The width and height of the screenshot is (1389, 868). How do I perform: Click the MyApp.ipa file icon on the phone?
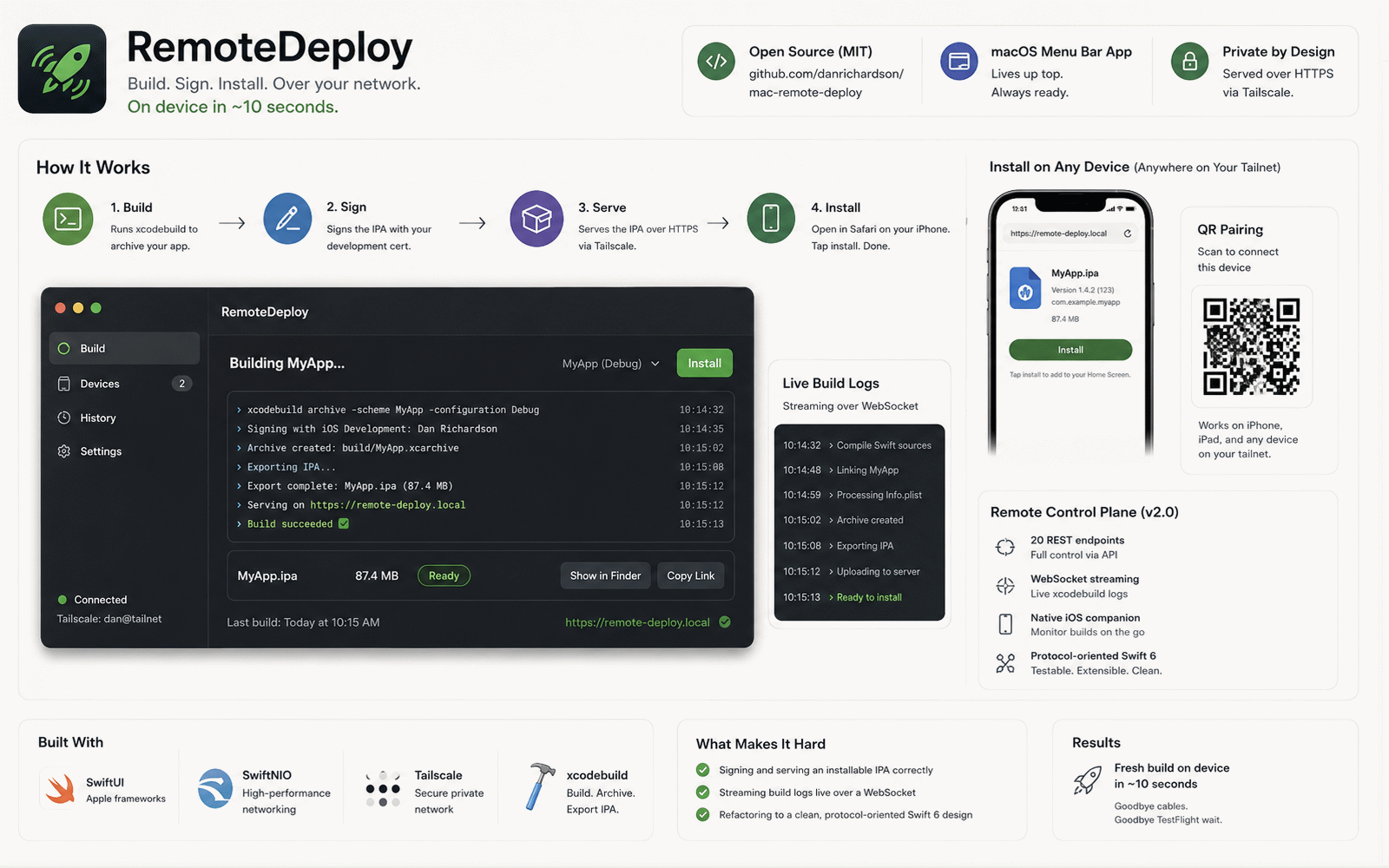pyautogui.click(x=1025, y=289)
